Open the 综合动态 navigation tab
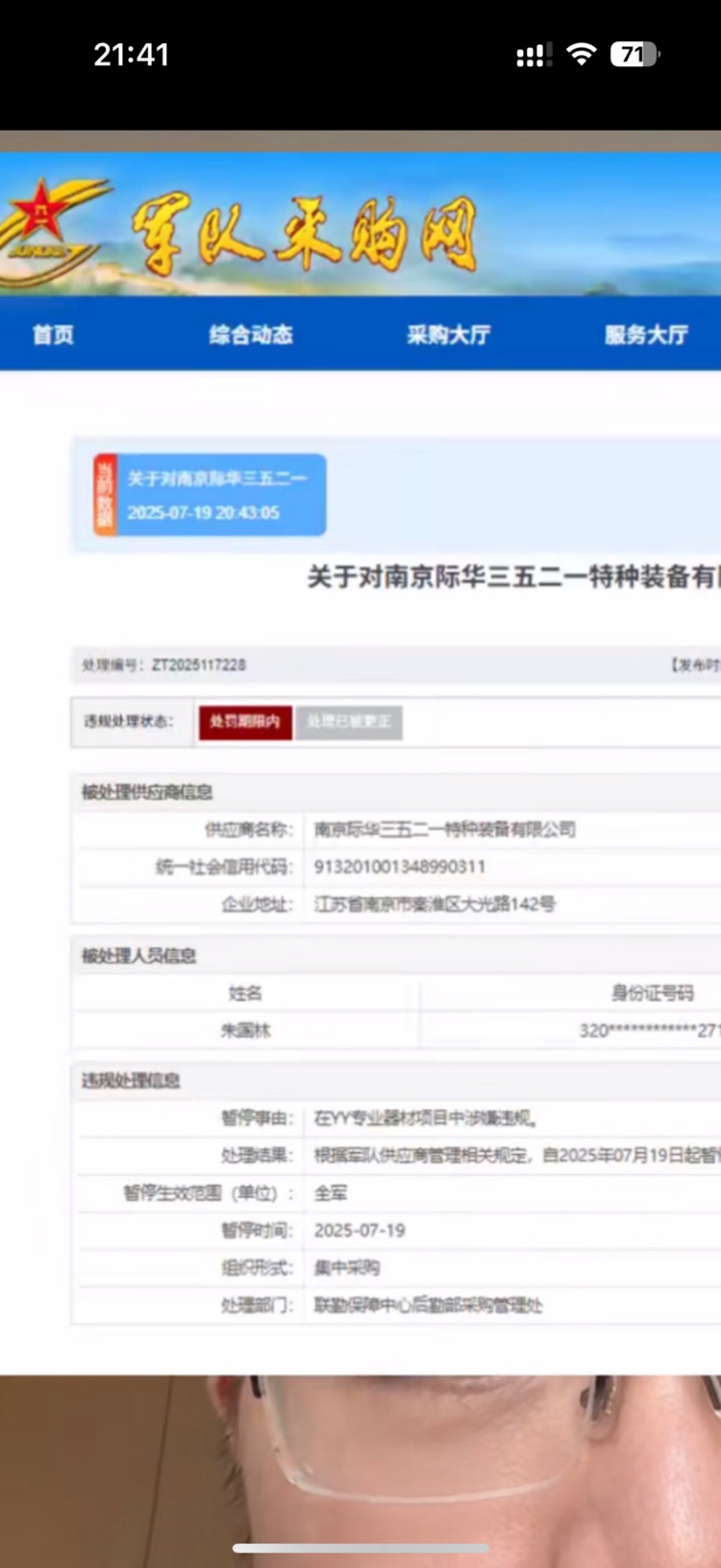 251,334
